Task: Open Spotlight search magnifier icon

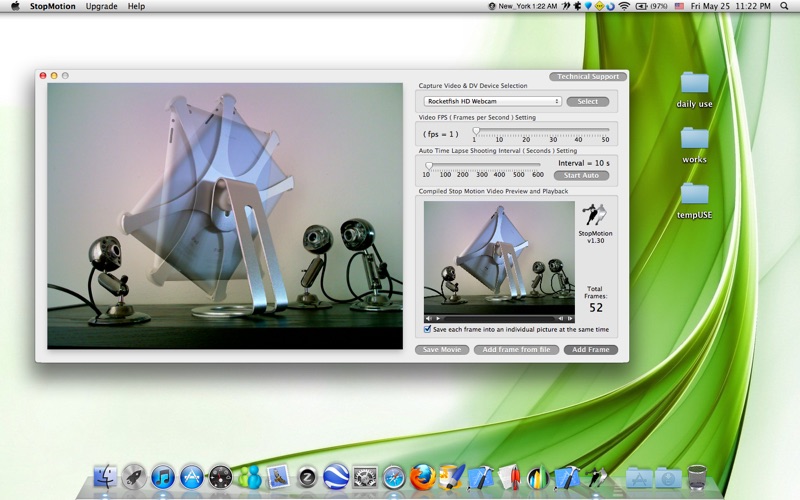Action: [x=784, y=6]
